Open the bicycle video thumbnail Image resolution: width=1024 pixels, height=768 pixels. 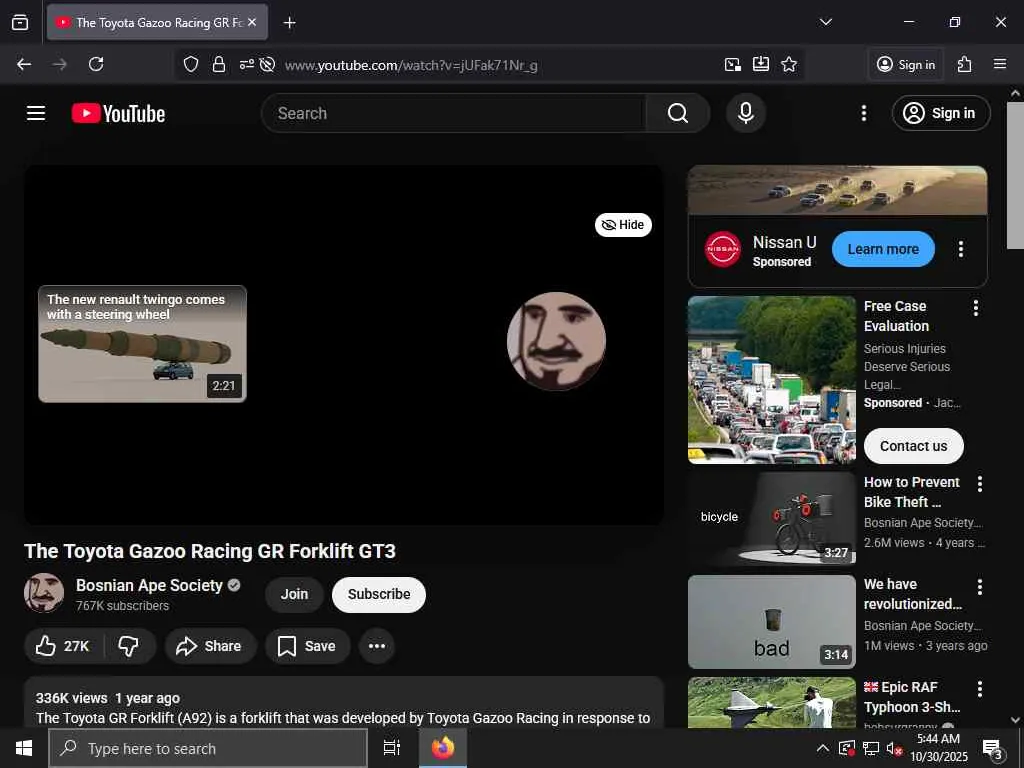point(771,519)
